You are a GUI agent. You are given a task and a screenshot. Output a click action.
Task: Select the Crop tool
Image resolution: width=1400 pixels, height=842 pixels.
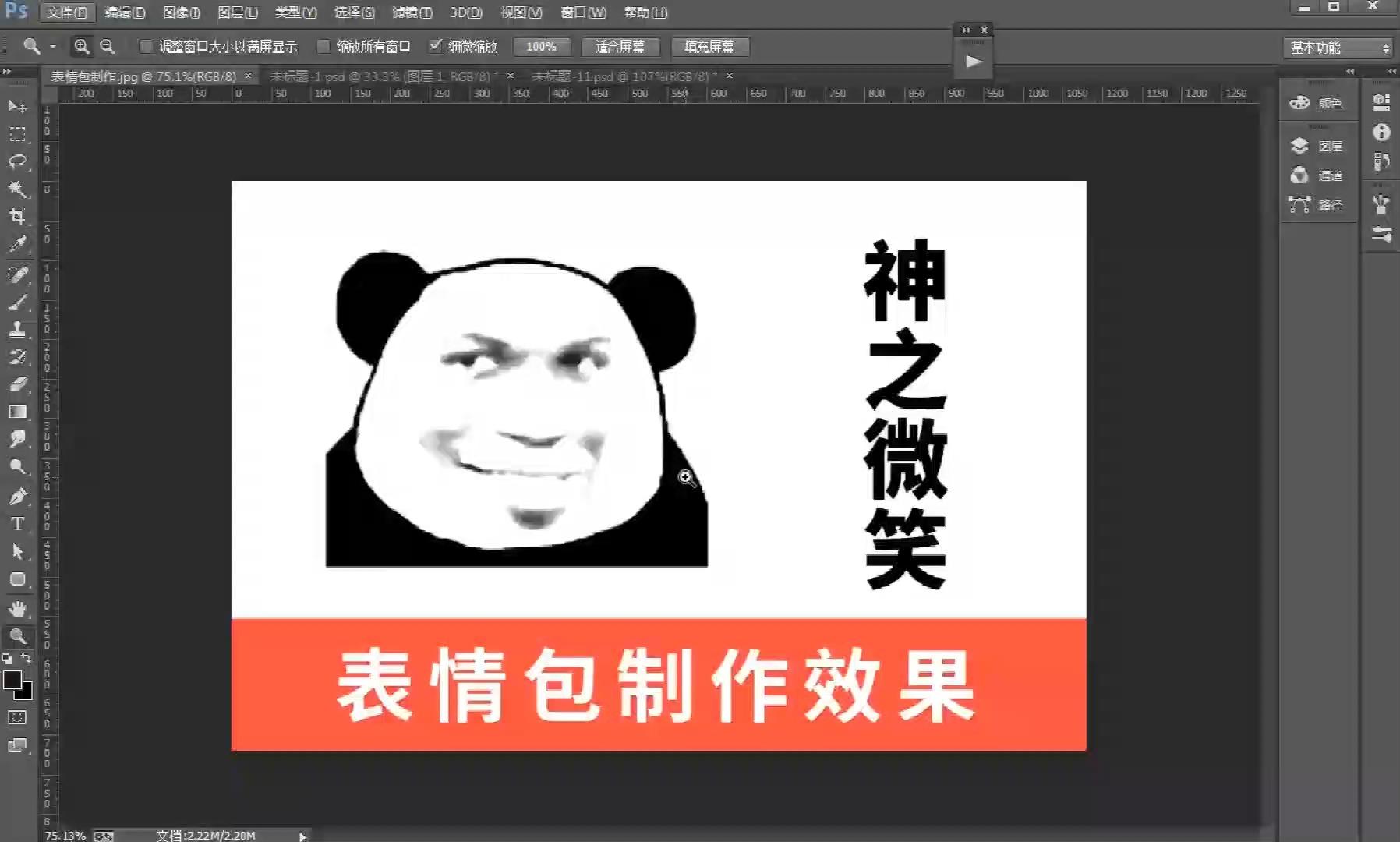(x=17, y=216)
